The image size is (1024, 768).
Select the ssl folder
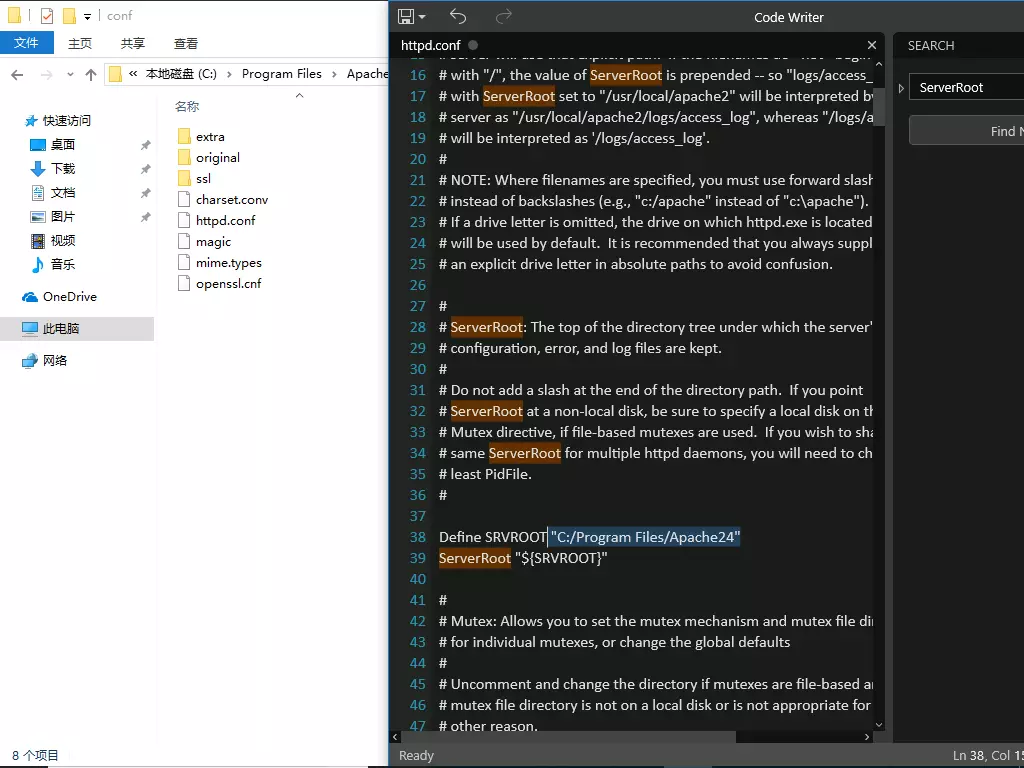[203, 178]
